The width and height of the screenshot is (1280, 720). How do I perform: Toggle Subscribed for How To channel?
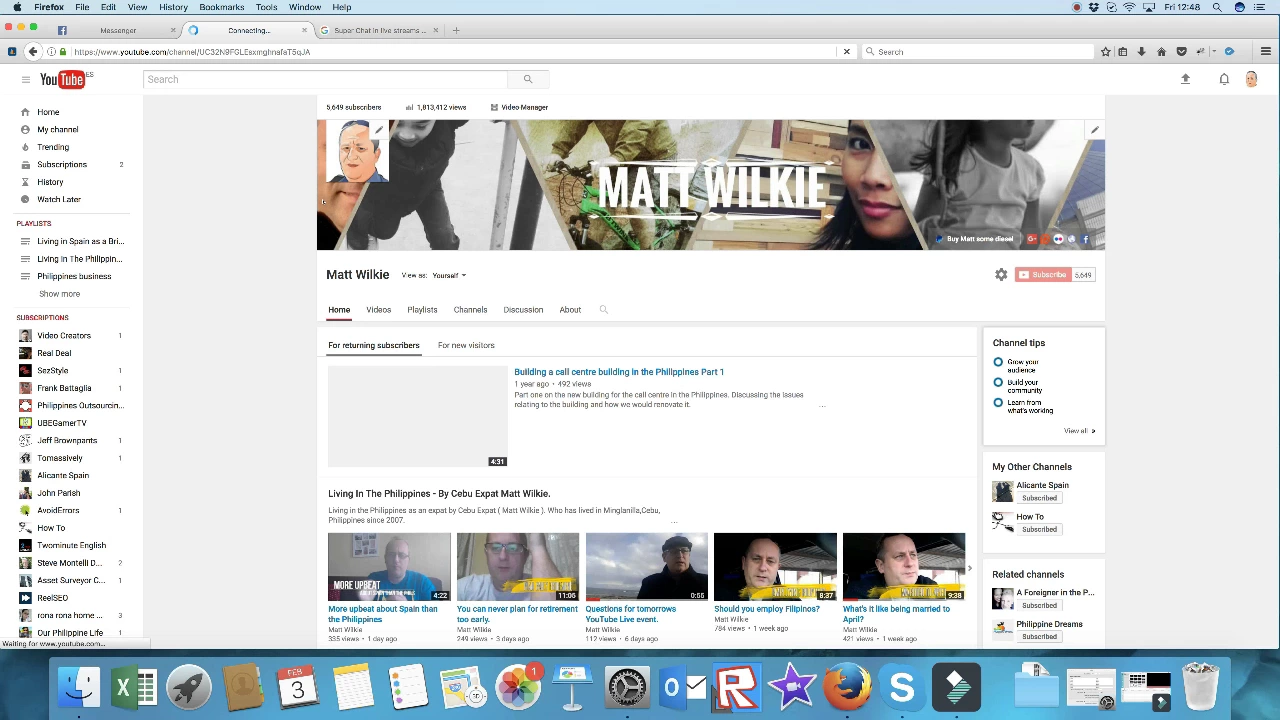click(1039, 529)
